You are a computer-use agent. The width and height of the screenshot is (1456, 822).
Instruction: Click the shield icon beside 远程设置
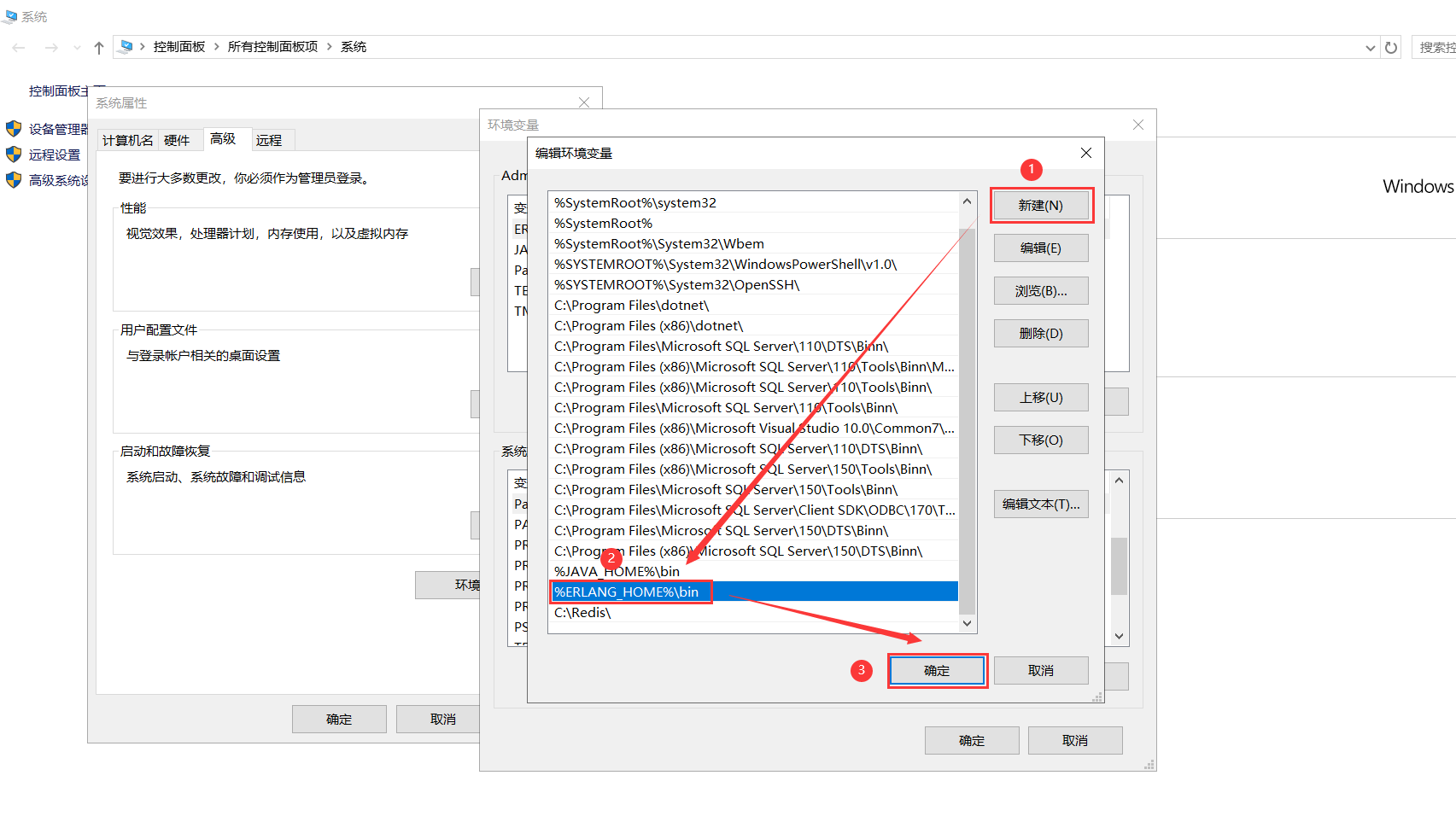14,154
